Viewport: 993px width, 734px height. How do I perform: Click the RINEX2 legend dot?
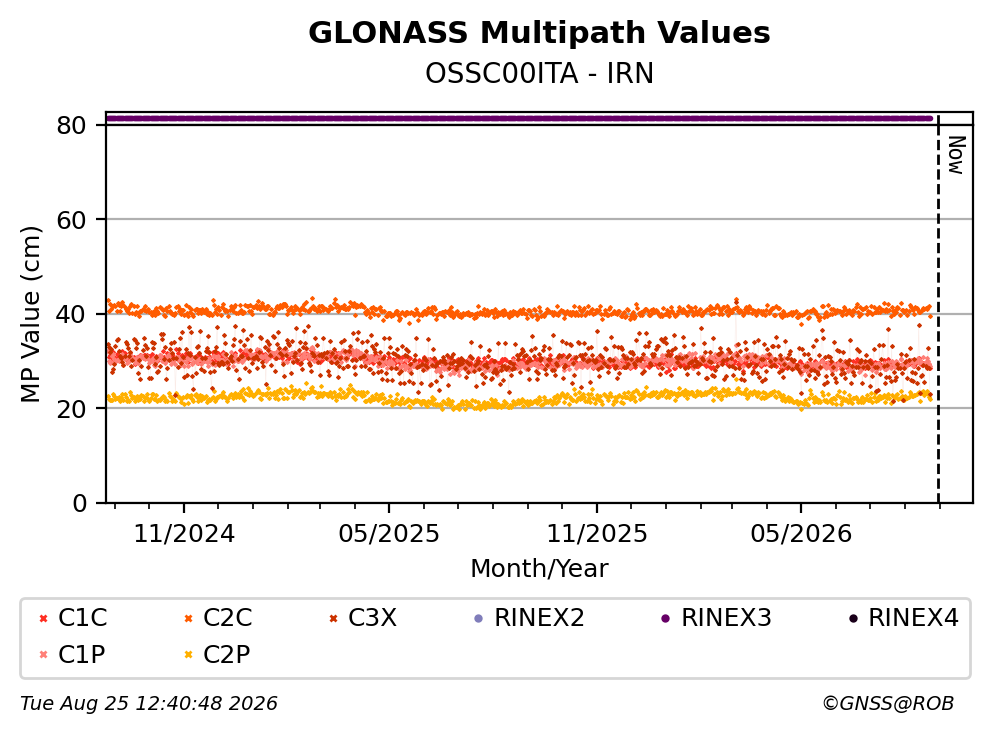click(x=479, y=618)
